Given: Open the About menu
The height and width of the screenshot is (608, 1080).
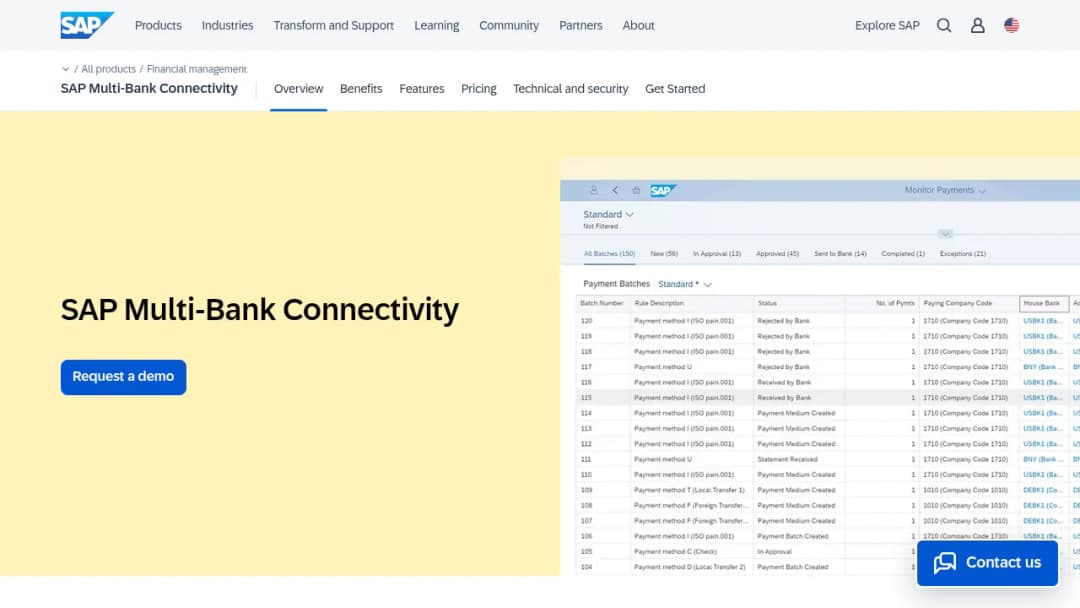Looking at the screenshot, I should [x=638, y=25].
